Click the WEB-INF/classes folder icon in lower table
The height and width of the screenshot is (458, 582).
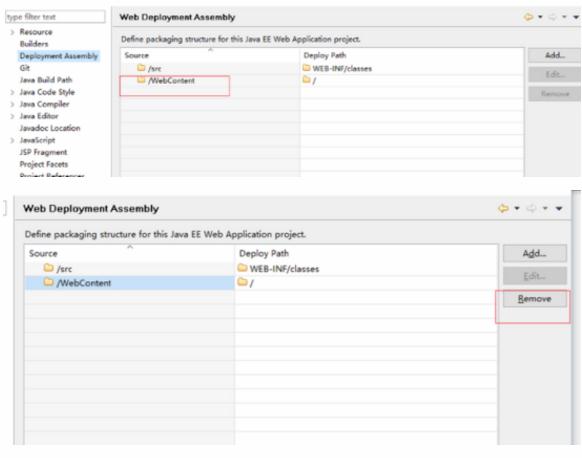click(x=242, y=268)
